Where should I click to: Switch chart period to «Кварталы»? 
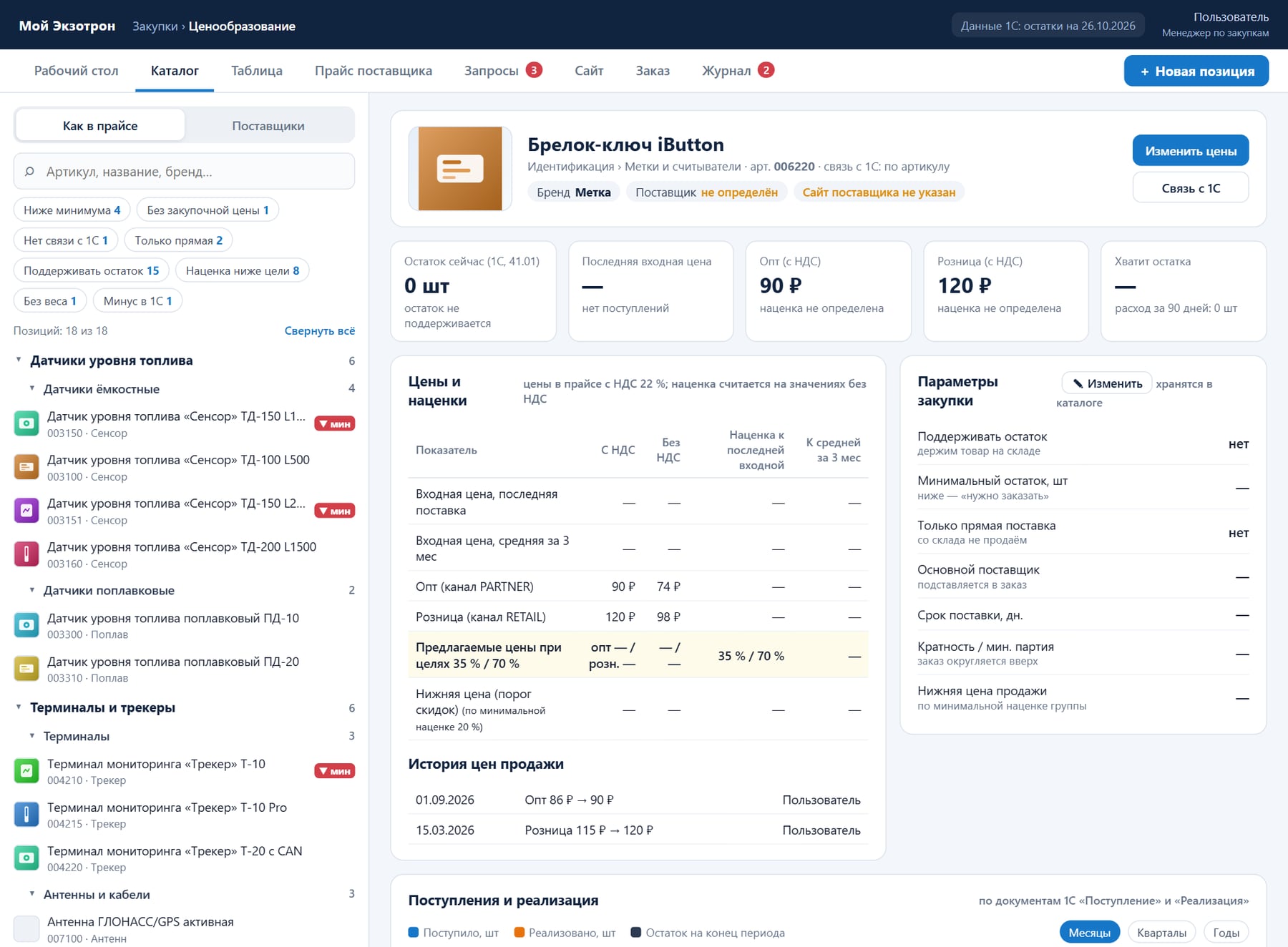[1161, 933]
